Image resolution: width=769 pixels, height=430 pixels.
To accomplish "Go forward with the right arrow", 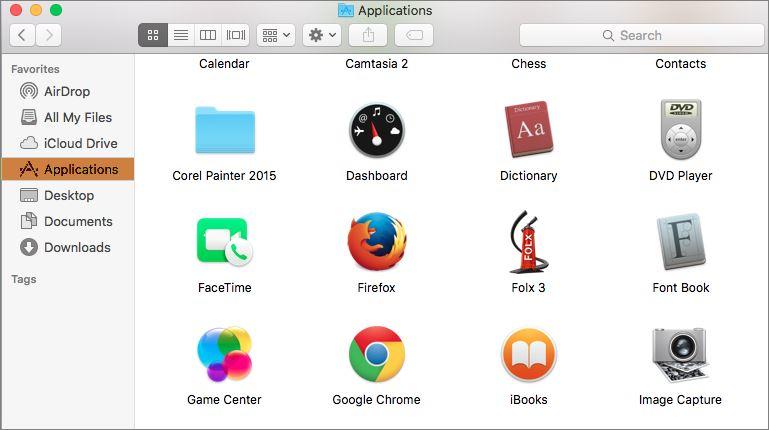I will (x=49, y=35).
